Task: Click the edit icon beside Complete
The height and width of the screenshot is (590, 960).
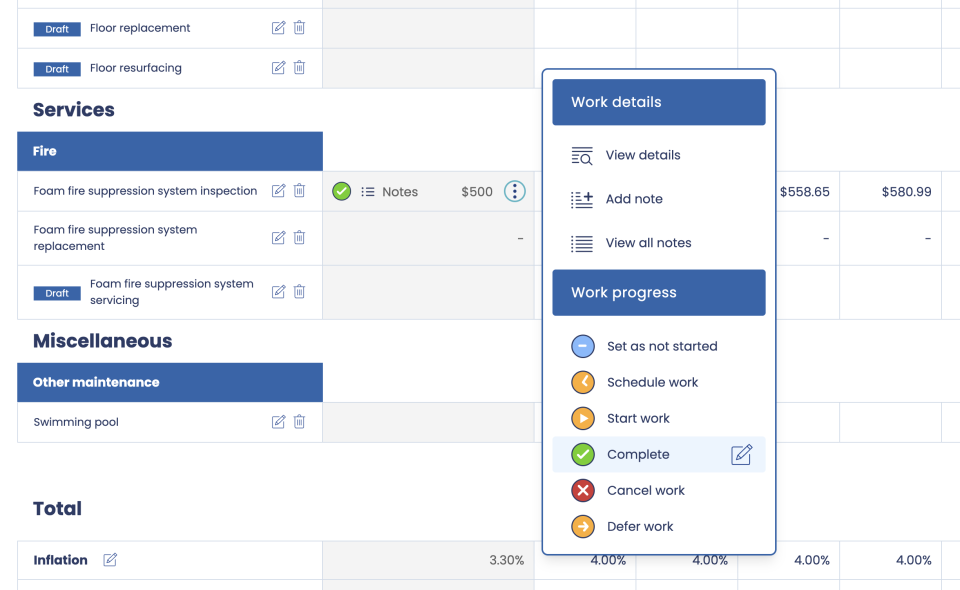Action: click(x=741, y=455)
